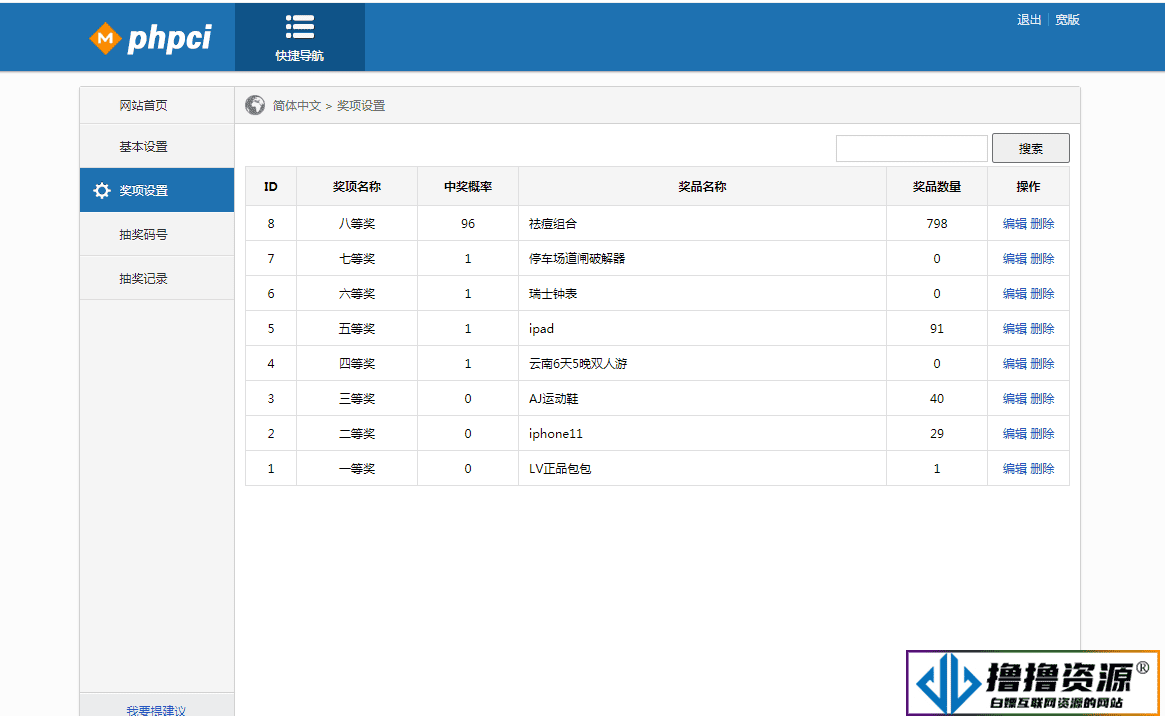This screenshot has width=1165, height=716.
Task: Click the 奖品名称 column header
Action: tap(702, 186)
